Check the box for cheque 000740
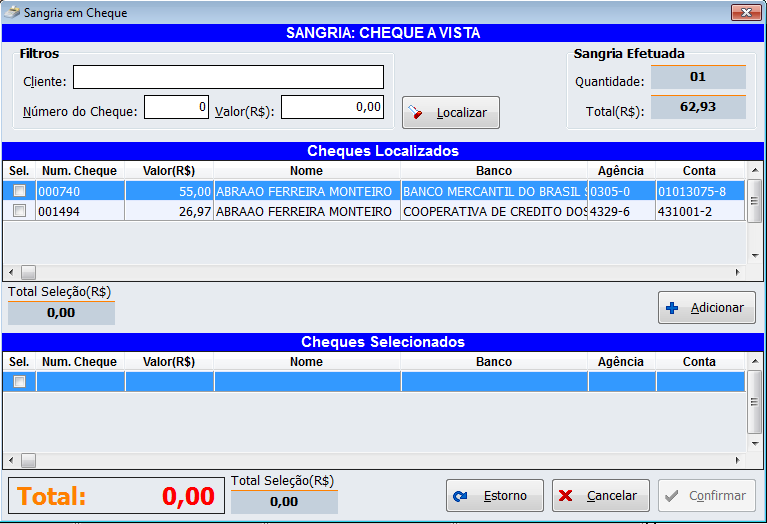 click(19, 191)
